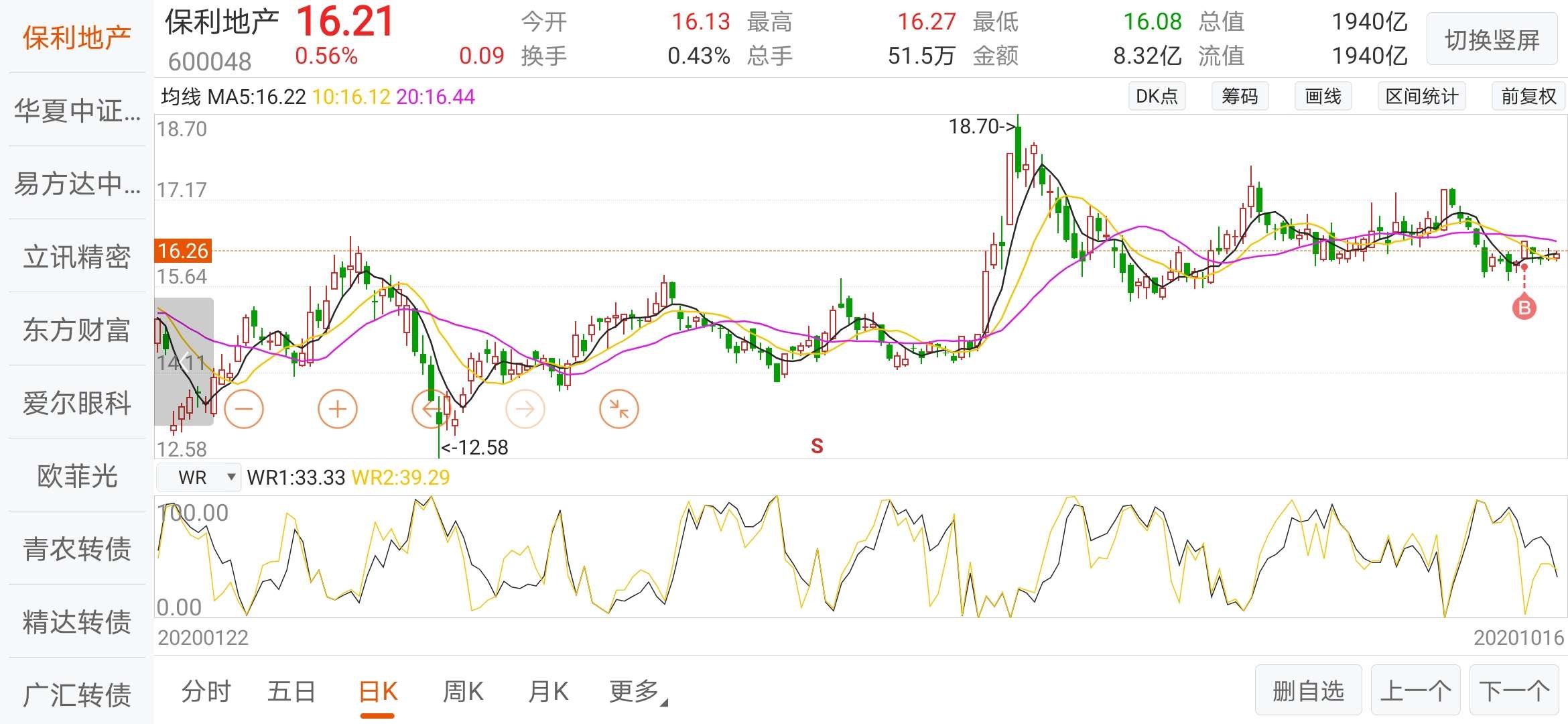
Task: Click the 0.56% change percentage
Action: [326, 56]
